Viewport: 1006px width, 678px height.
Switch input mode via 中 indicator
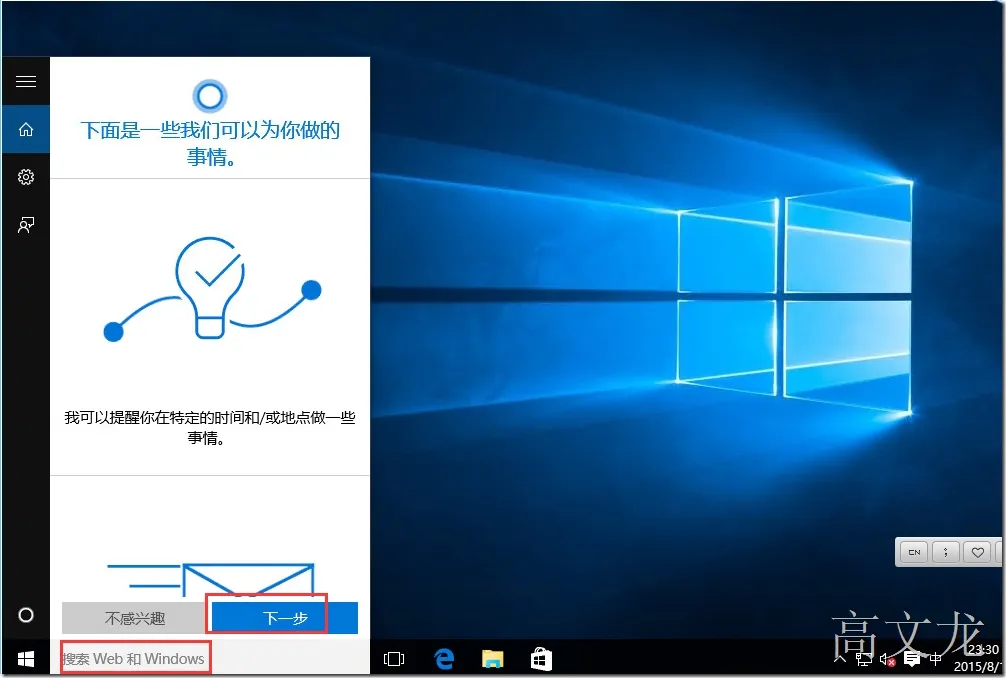[935, 659]
